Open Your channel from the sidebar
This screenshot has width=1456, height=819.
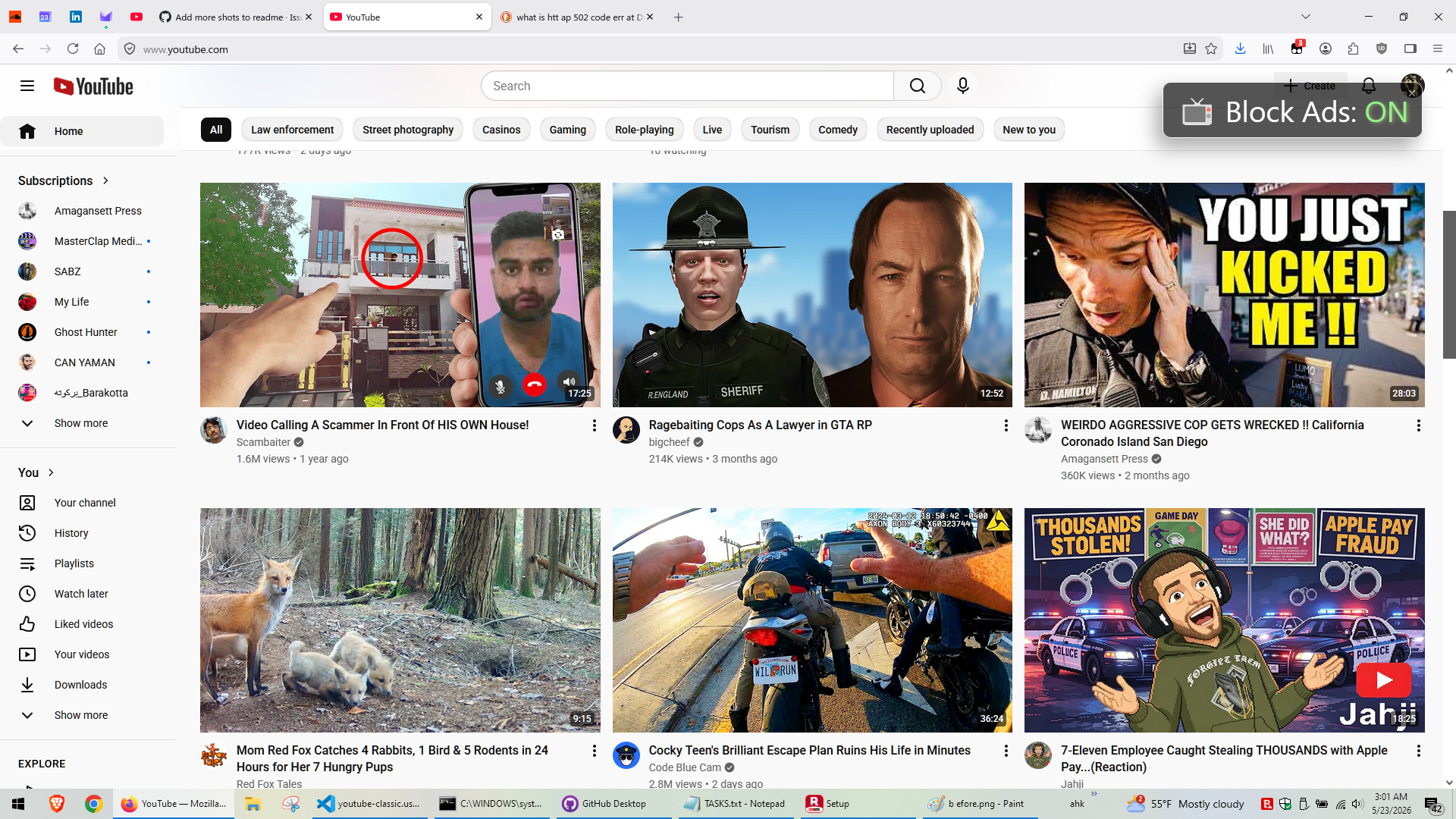[x=85, y=503]
